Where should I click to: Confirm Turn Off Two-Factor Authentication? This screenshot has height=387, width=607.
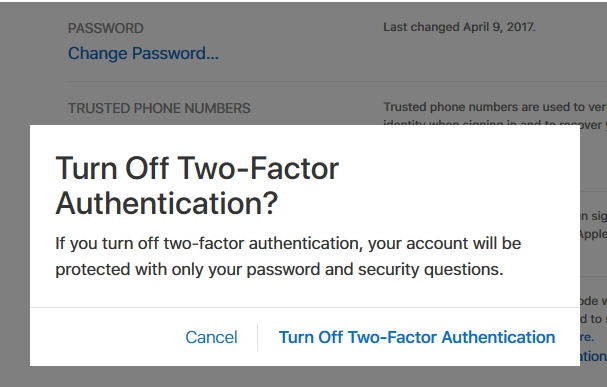point(417,337)
